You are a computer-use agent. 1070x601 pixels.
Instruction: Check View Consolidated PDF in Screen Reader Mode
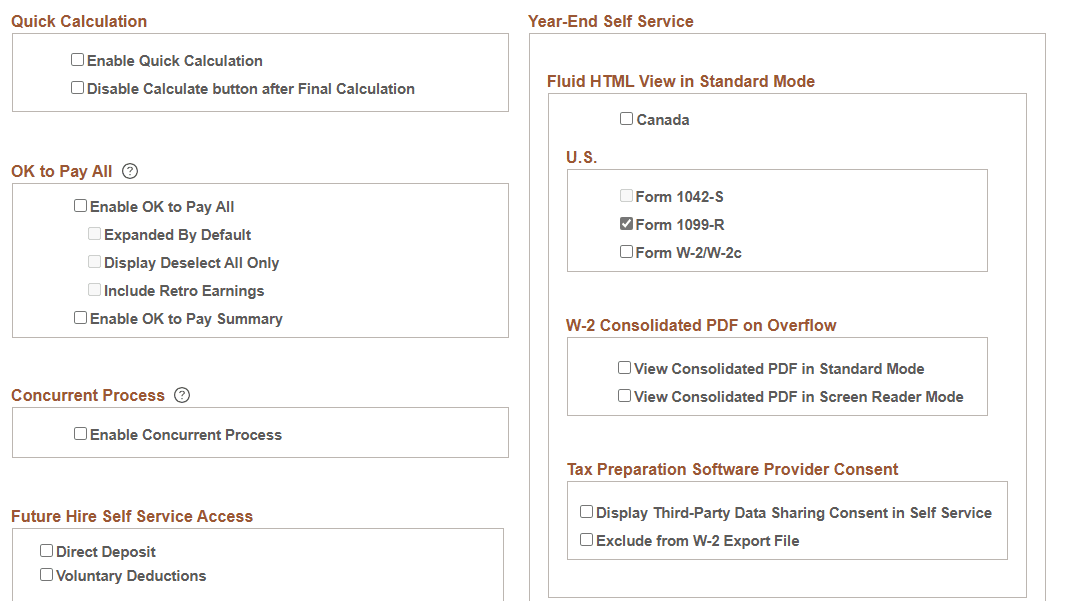624,395
